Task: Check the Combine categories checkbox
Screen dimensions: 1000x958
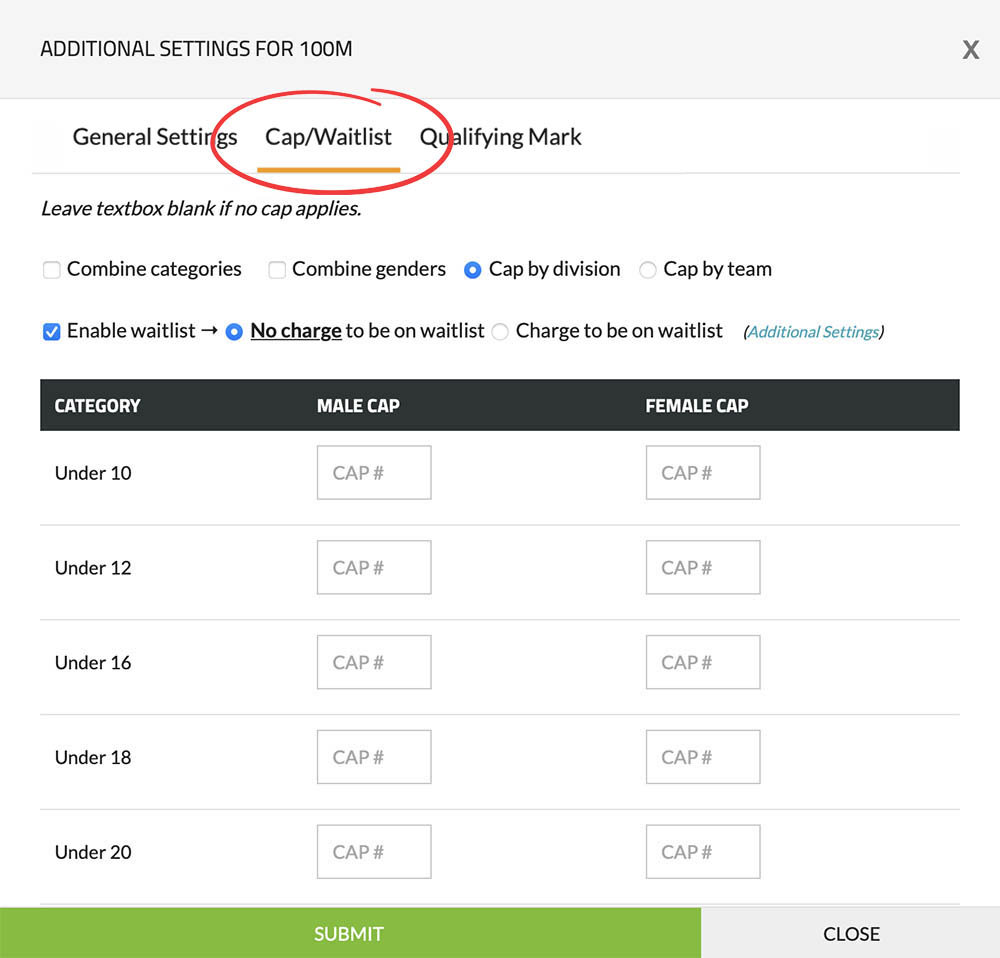Action: click(x=52, y=270)
